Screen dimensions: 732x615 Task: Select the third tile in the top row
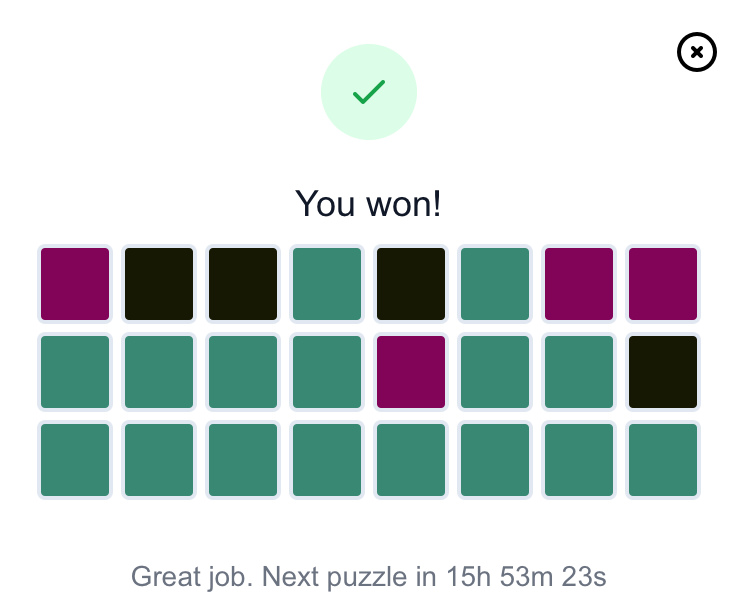click(243, 284)
